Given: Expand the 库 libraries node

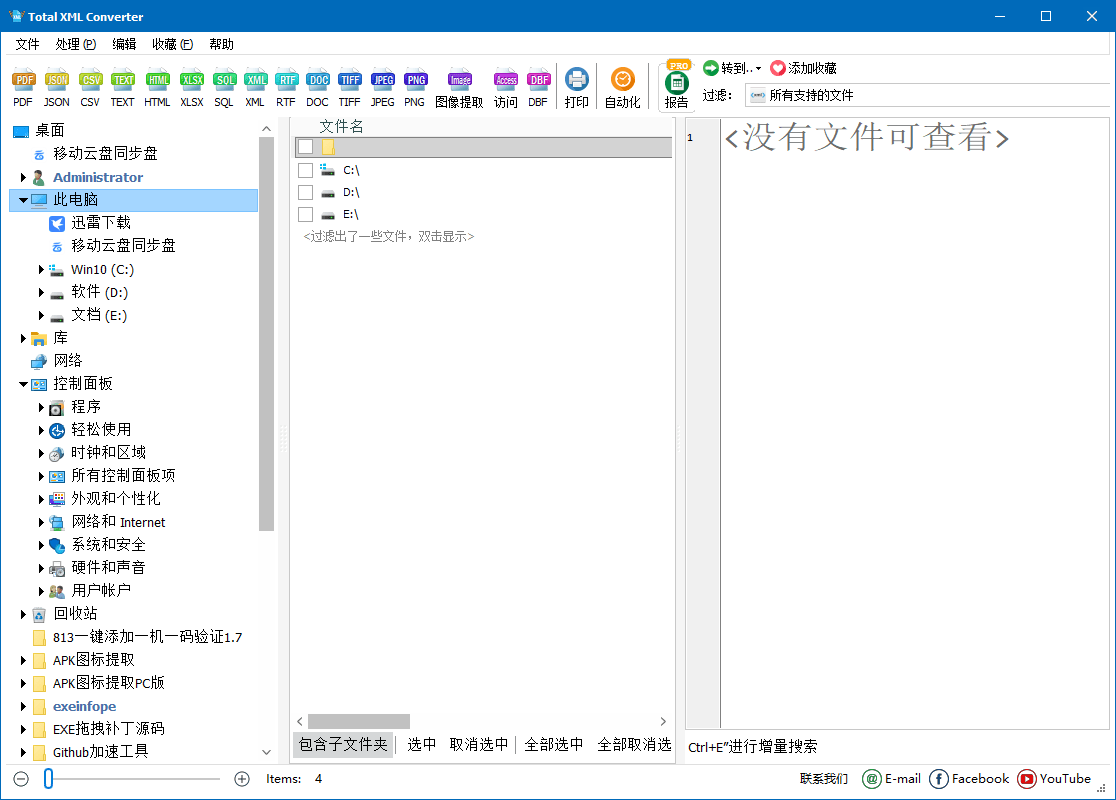Looking at the screenshot, I should point(23,338).
